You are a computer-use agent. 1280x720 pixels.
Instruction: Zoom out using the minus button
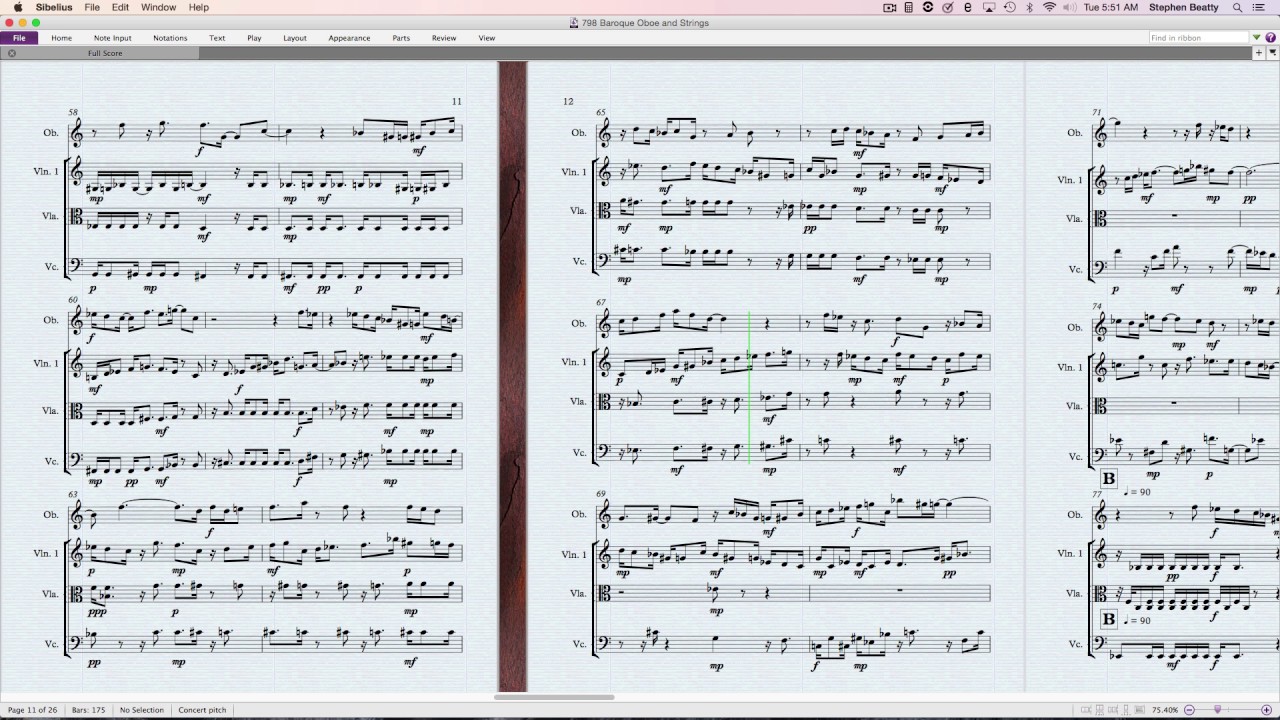pyautogui.click(x=1189, y=710)
